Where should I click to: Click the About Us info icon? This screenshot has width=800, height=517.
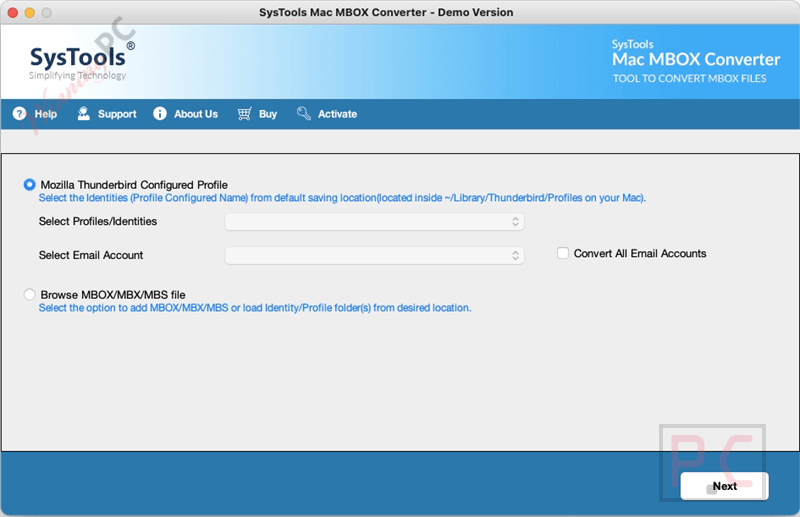160,113
